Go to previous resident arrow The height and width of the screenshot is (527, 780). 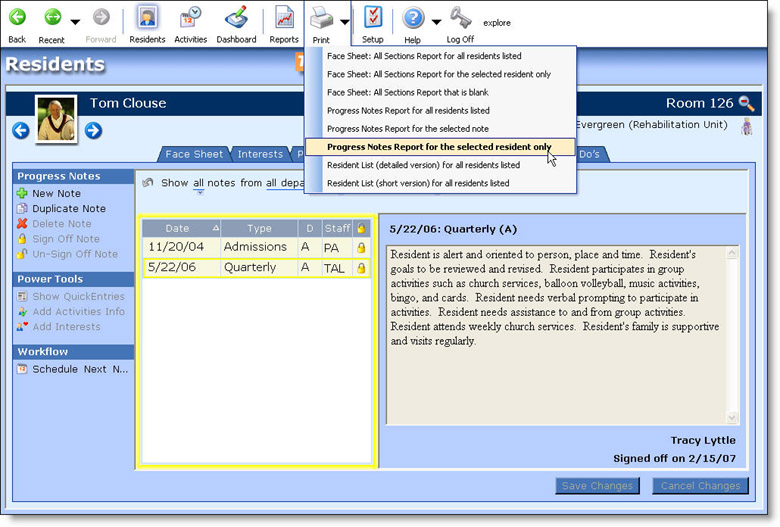(20, 130)
